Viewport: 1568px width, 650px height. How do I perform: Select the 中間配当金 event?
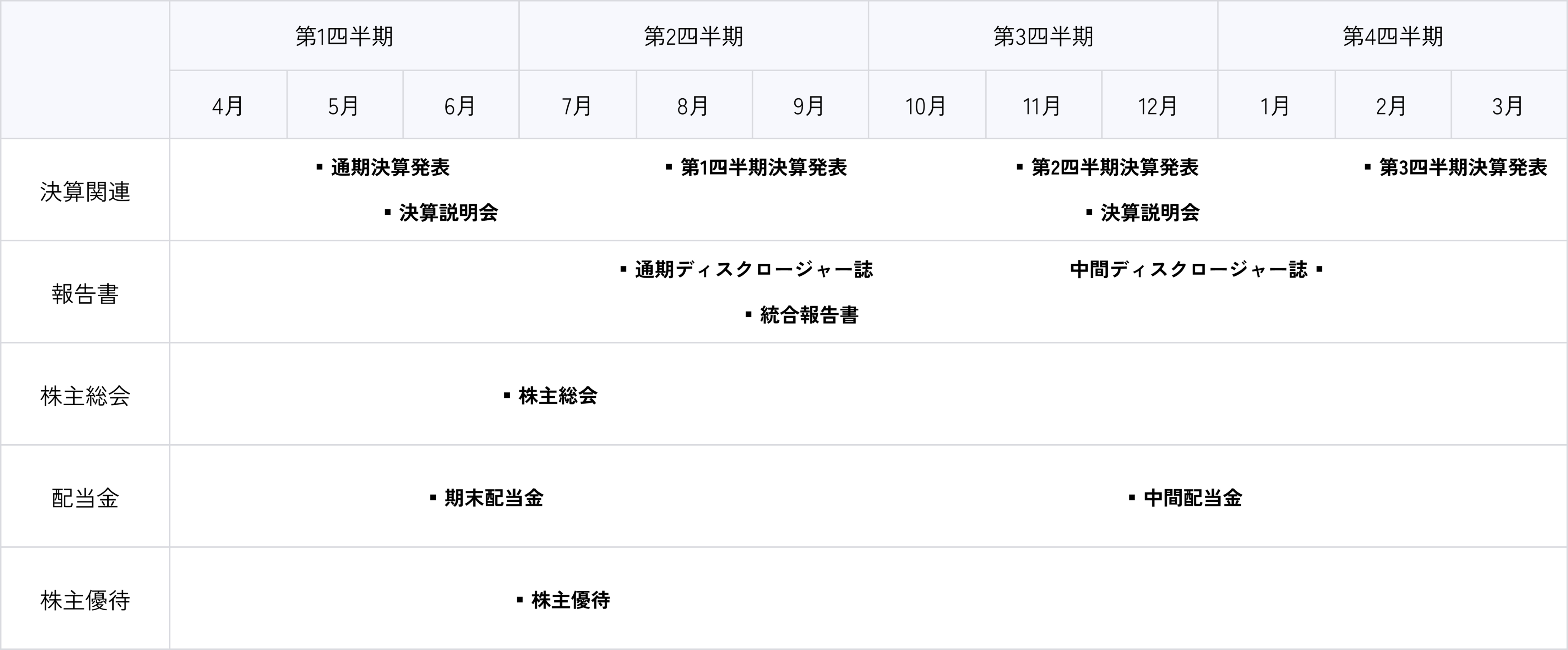(x=1192, y=498)
